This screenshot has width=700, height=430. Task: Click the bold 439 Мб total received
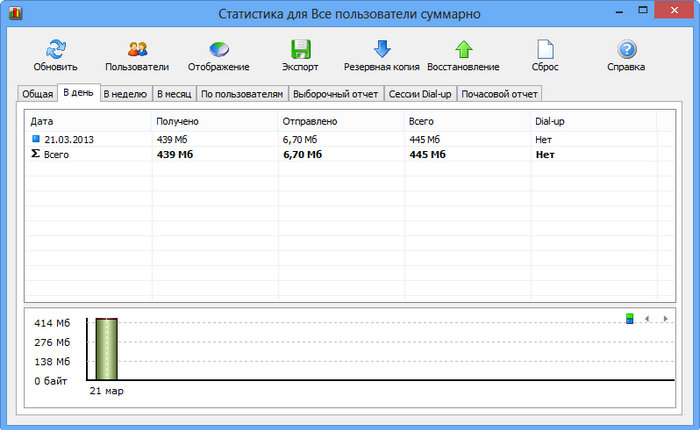tap(175, 154)
